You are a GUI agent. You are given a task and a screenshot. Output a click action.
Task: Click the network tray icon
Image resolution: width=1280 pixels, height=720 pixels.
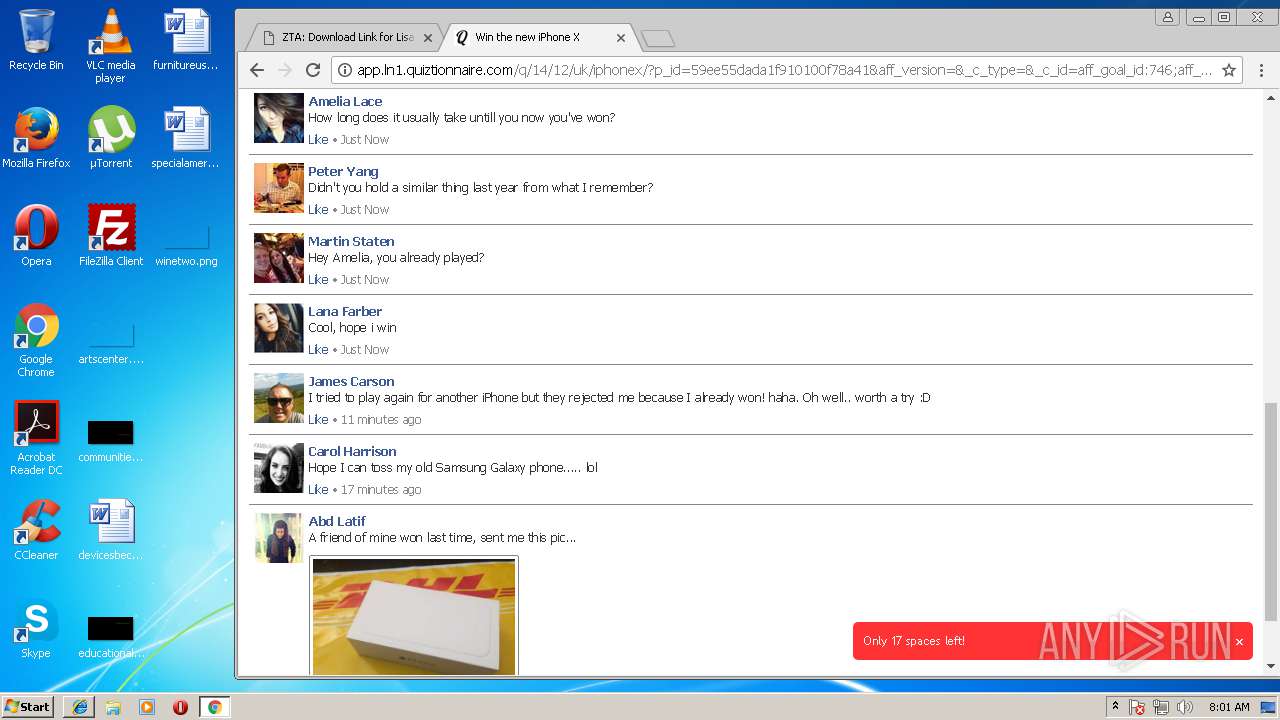(1161, 707)
